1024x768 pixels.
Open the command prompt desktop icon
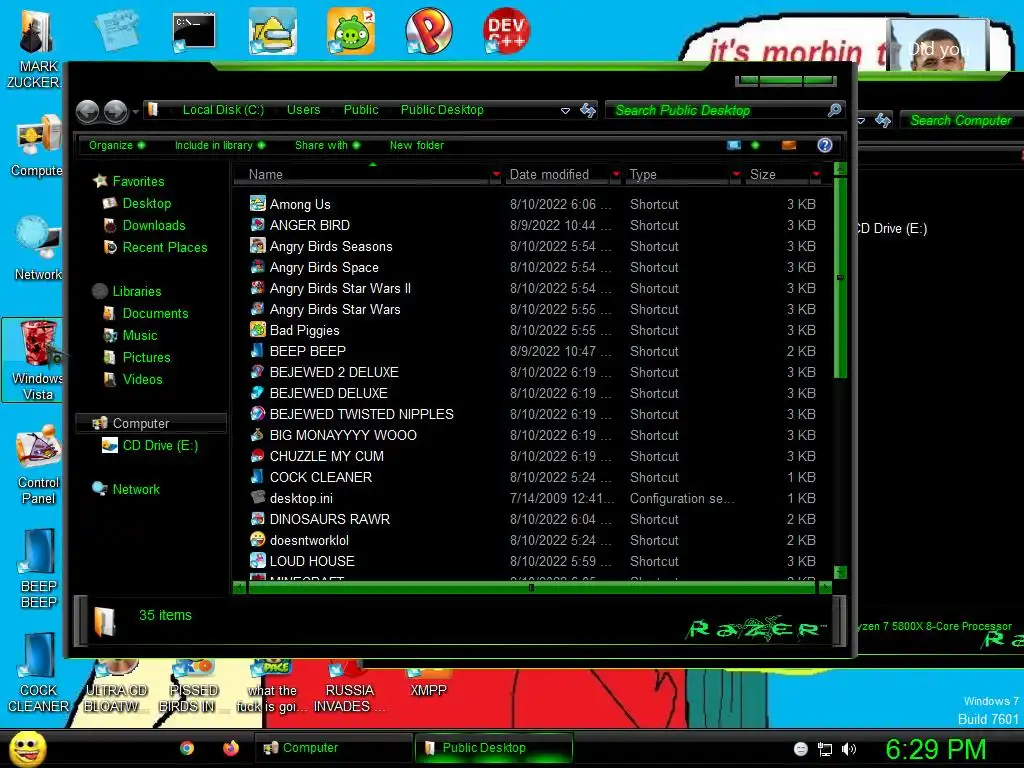(x=194, y=31)
